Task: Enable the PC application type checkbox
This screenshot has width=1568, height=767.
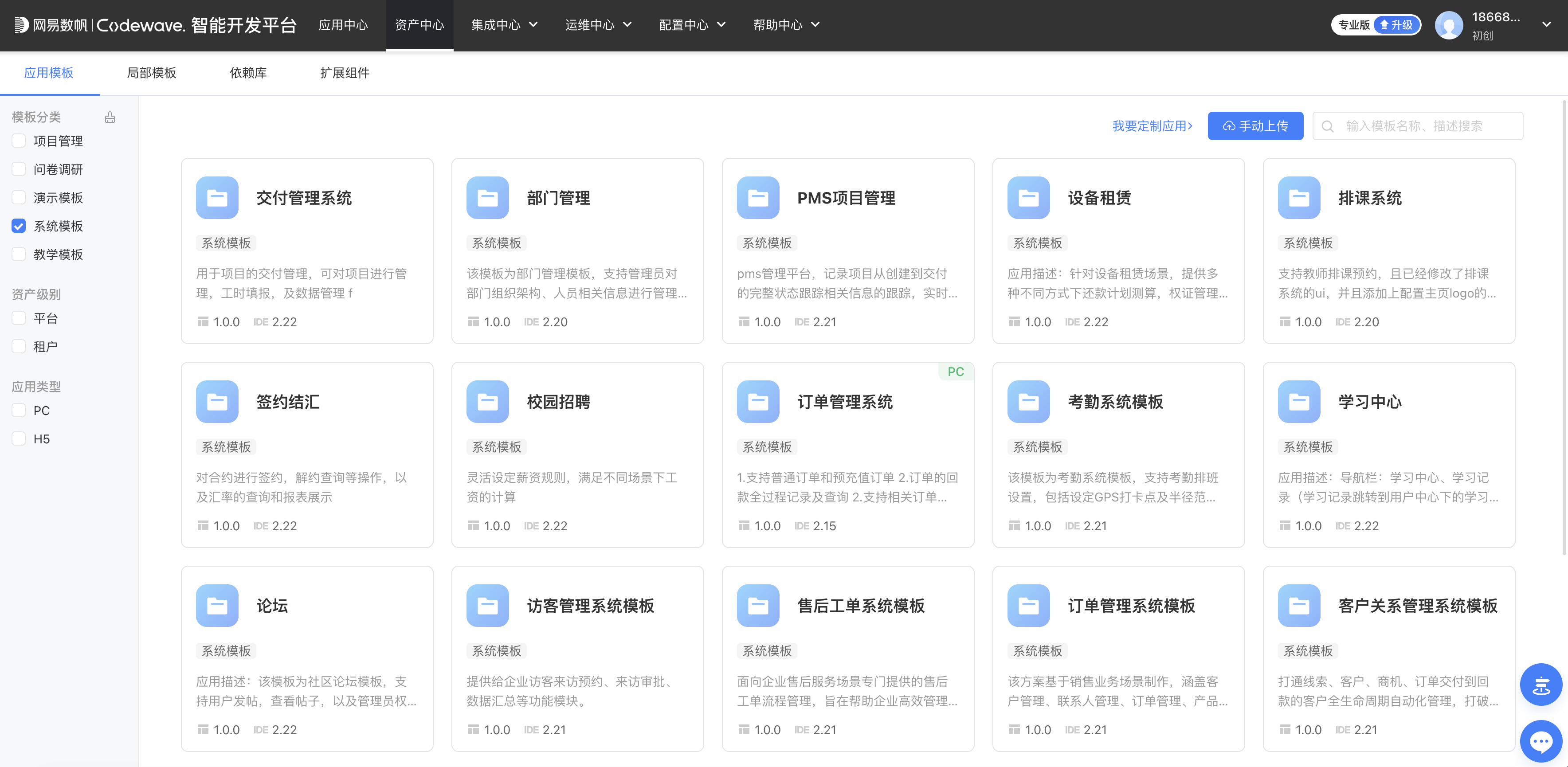Action: pyautogui.click(x=18, y=410)
